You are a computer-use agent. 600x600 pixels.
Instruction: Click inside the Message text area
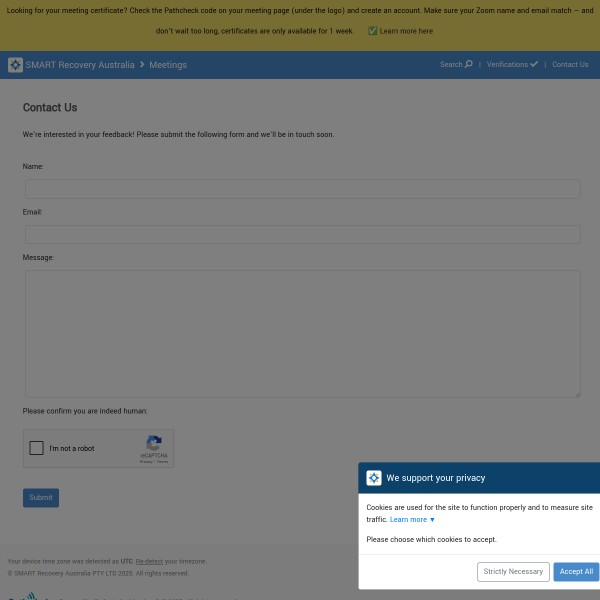click(x=302, y=333)
